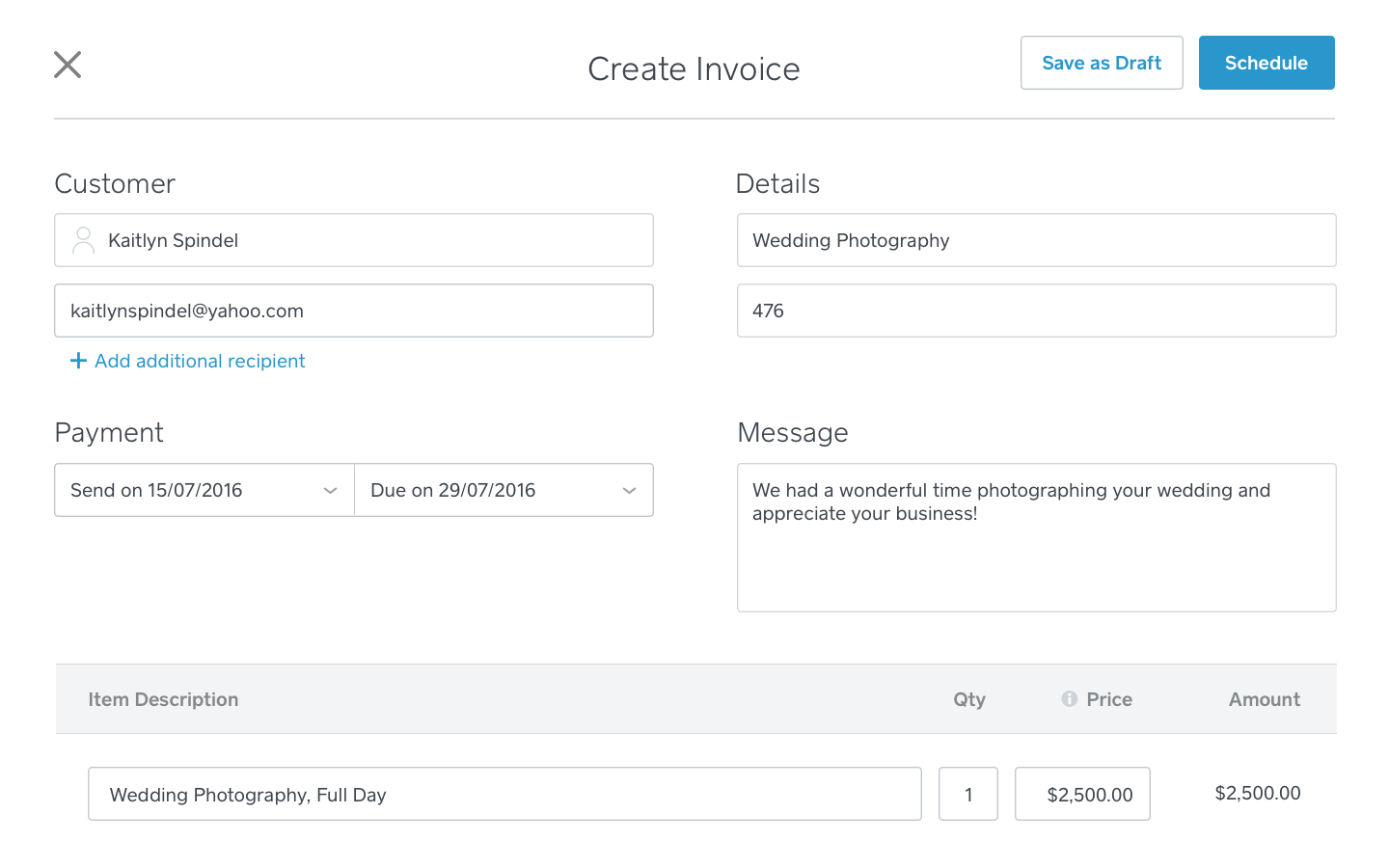Click the Item Description column header

(163, 699)
